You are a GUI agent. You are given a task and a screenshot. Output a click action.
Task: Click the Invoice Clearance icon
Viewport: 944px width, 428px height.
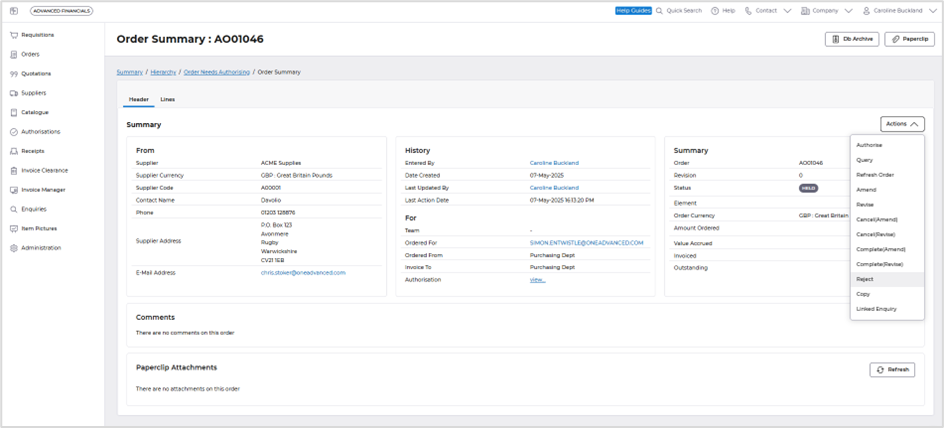pyautogui.click(x=14, y=170)
